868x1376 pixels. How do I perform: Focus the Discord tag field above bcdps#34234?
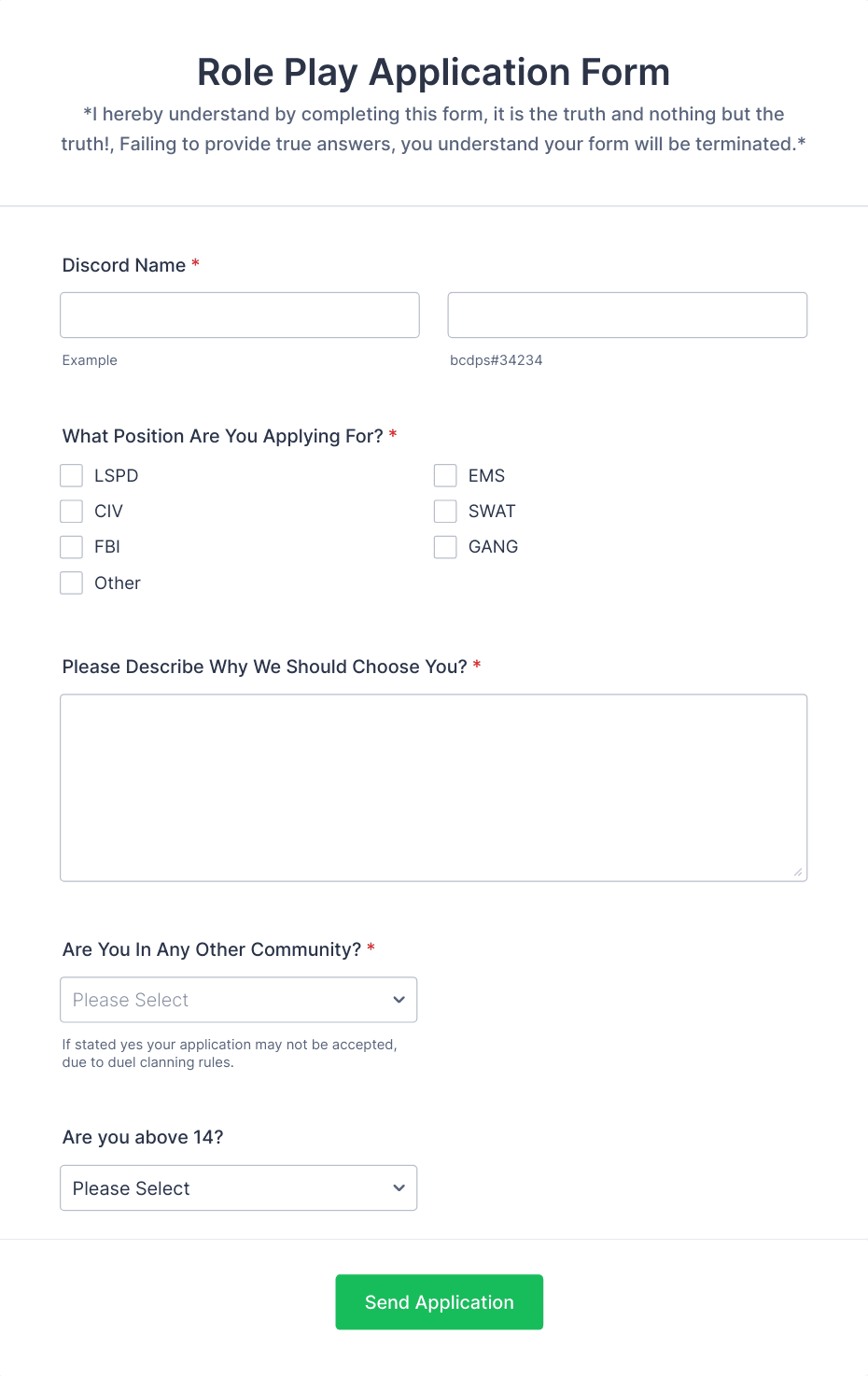[627, 316]
